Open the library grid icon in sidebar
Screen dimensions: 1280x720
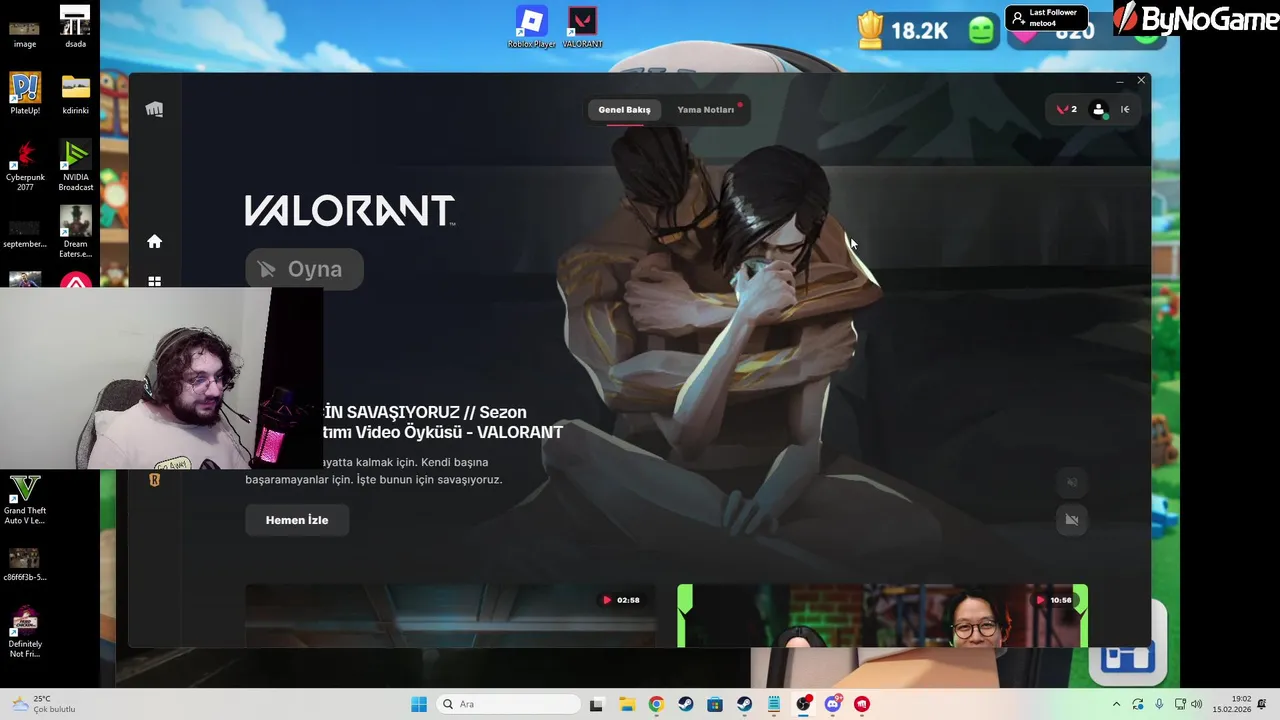(x=154, y=282)
